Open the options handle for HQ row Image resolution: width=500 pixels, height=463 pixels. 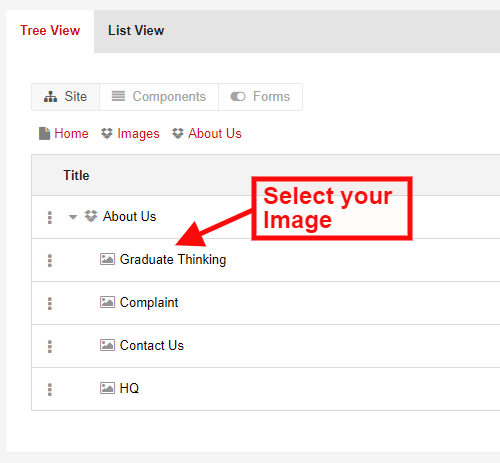coord(50,389)
